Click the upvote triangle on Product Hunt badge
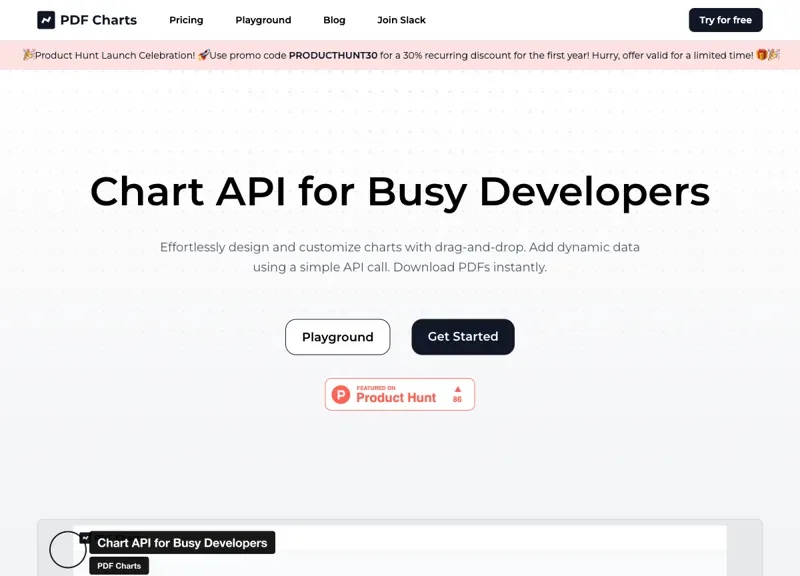 [x=457, y=389]
